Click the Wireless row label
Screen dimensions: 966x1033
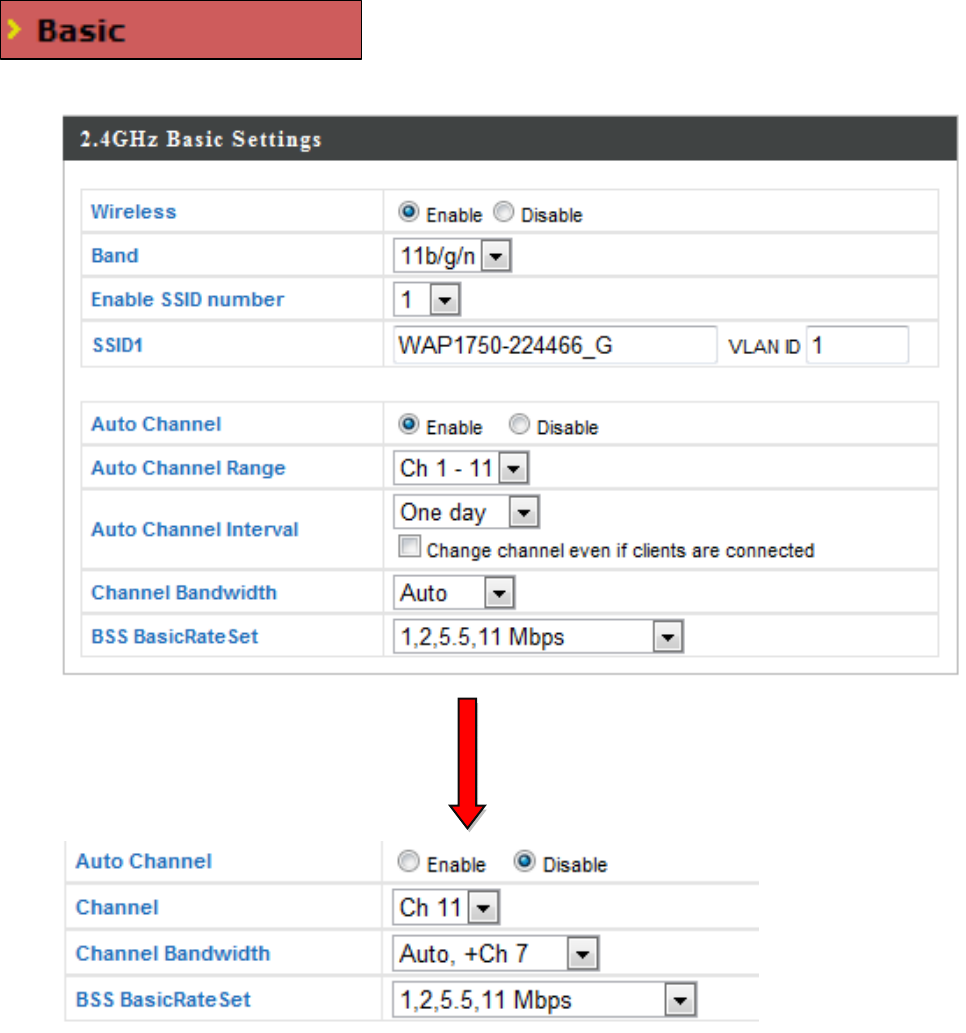(134, 211)
